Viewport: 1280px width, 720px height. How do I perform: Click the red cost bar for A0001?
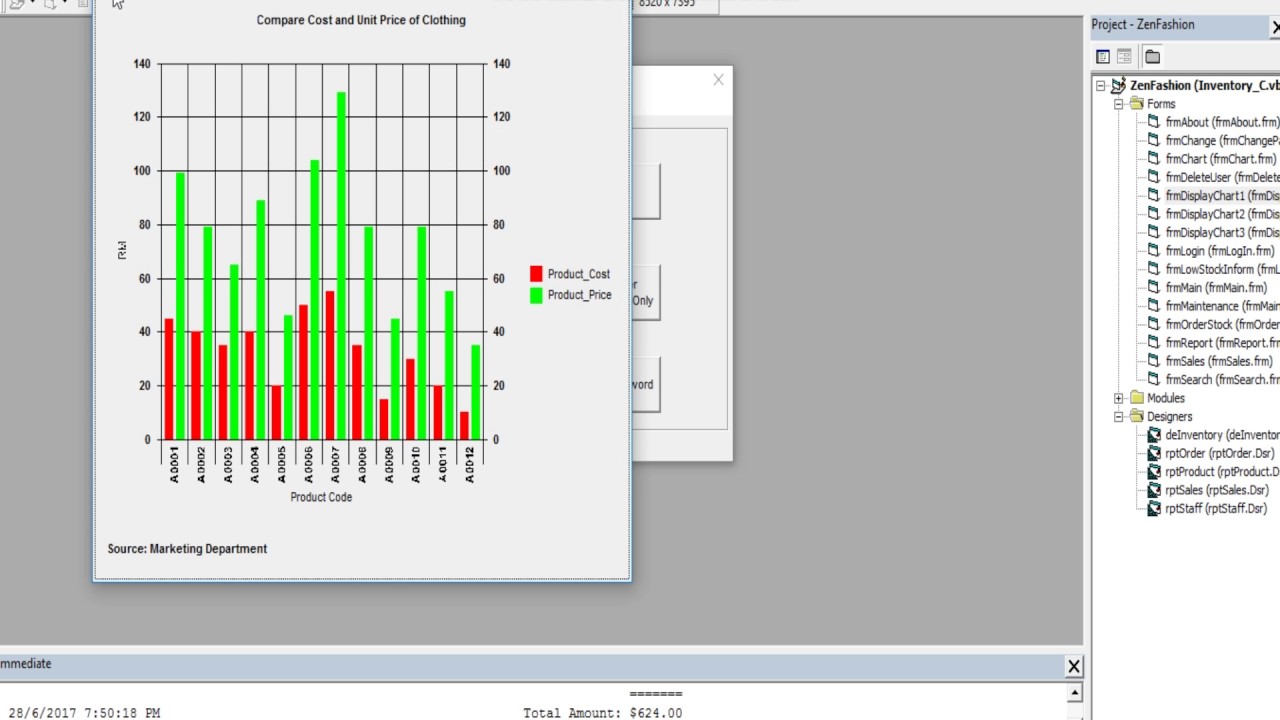(x=169, y=379)
